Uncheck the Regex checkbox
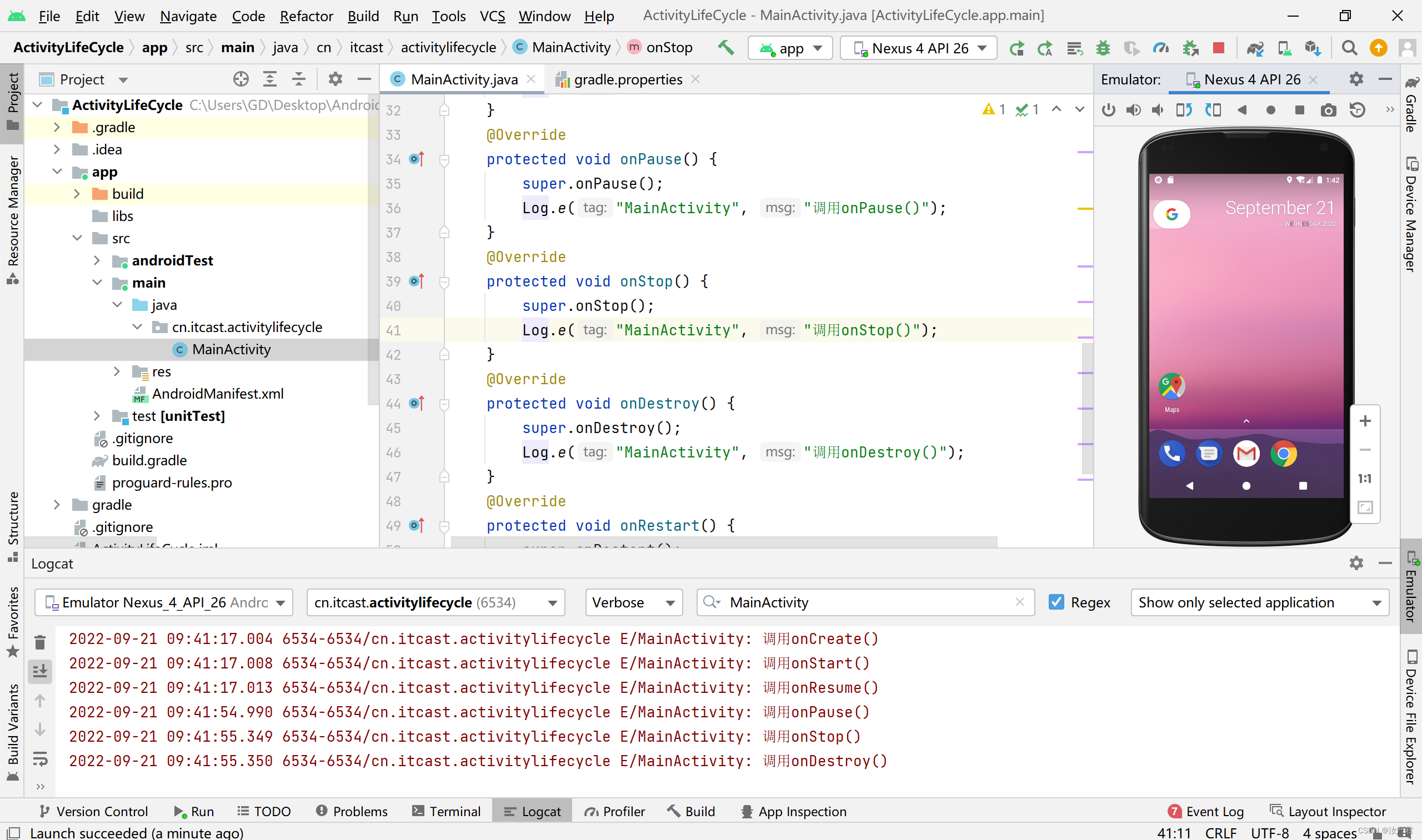The width and height of the screenshot is (1422, 840). tap(1055, 602)
